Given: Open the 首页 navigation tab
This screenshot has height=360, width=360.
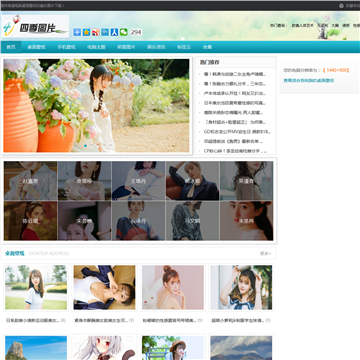Looking at the screenshot, I should [x=11, y=47].
